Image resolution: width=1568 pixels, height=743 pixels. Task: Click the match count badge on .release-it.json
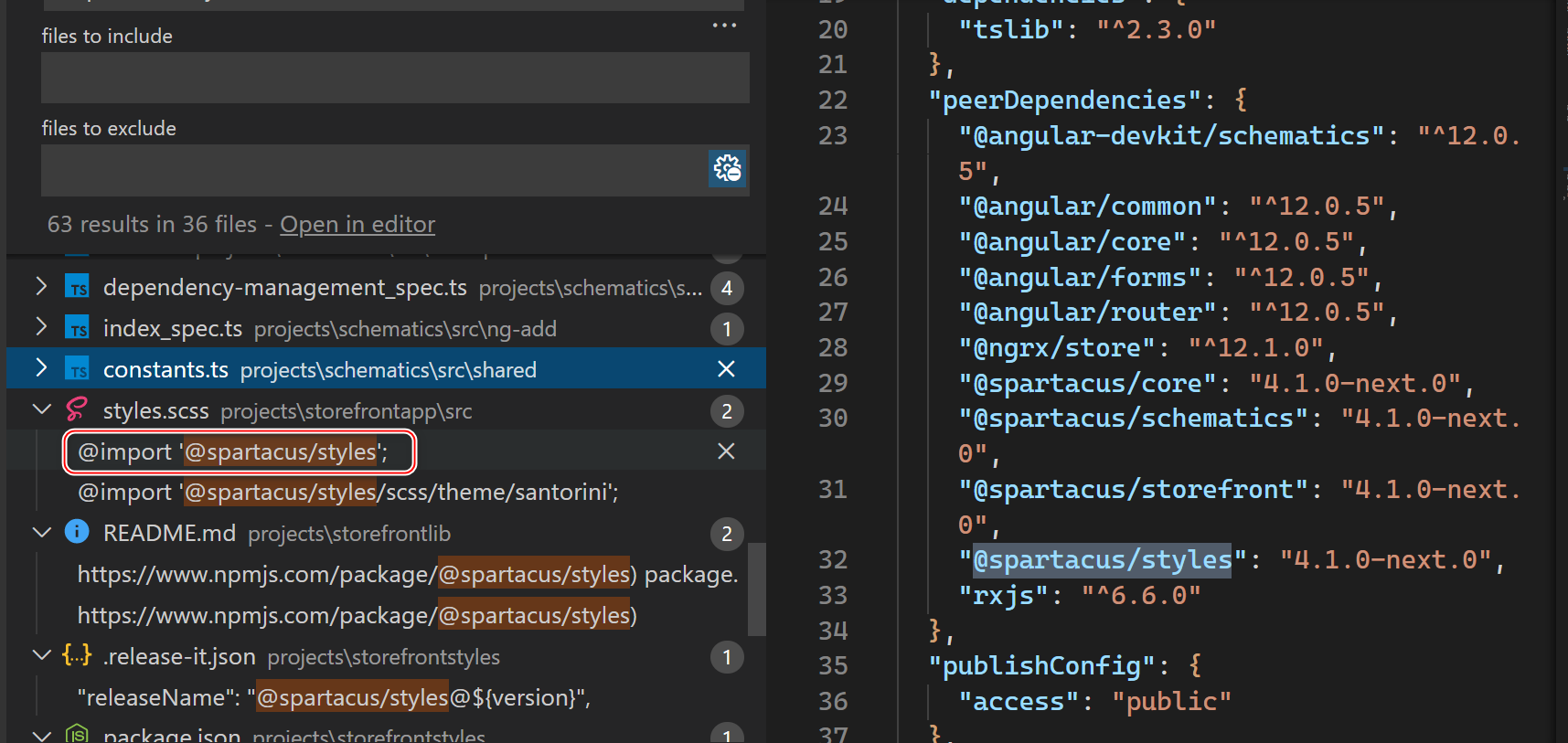pos(727,657)
